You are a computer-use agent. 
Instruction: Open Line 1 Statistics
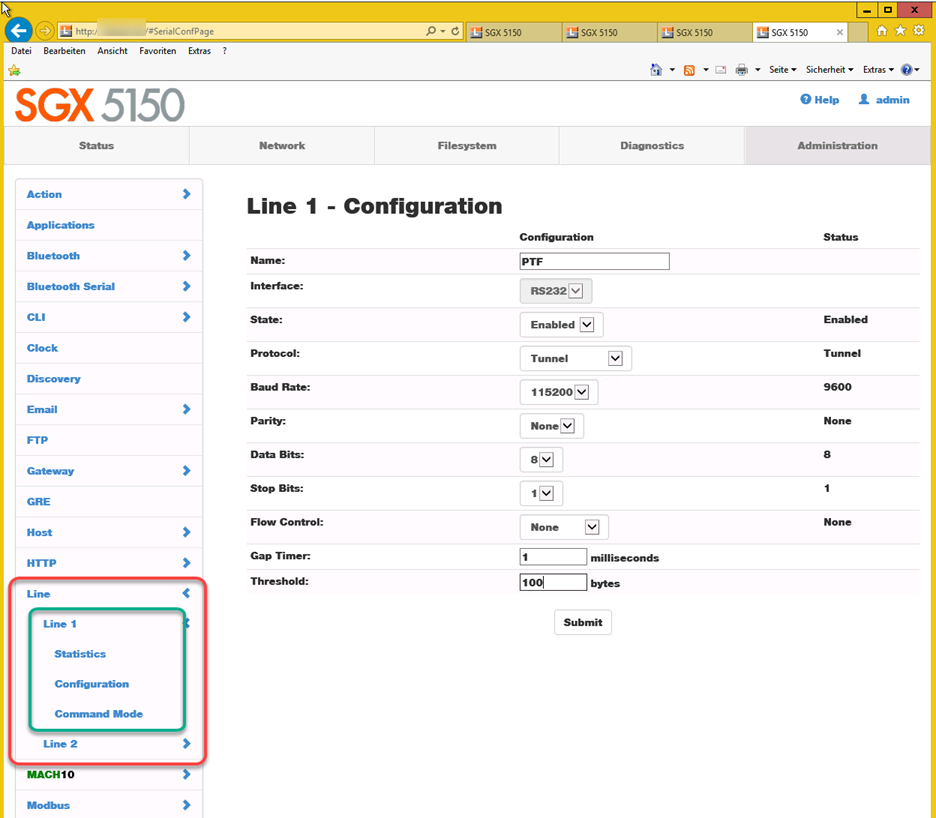click(80, 654)
